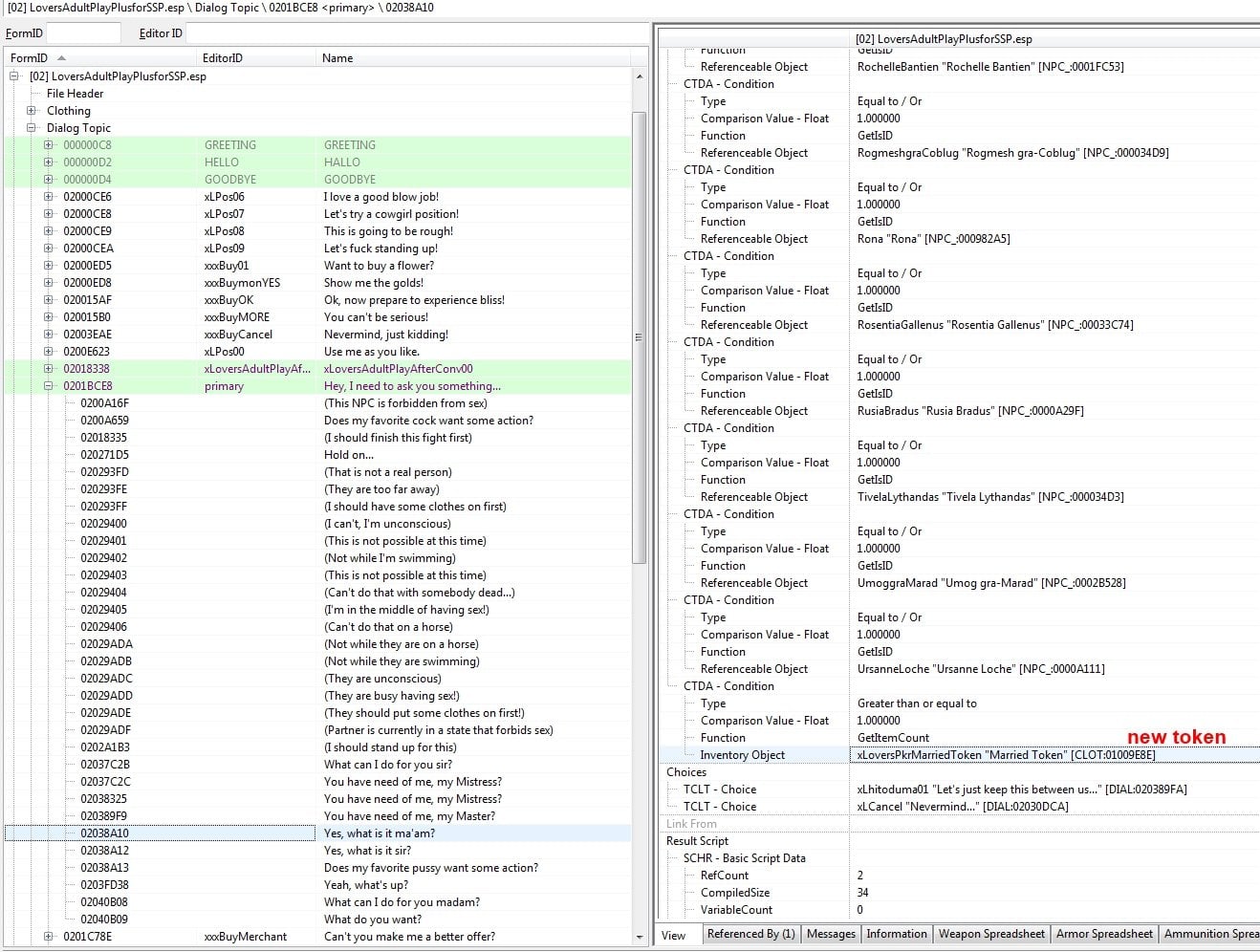The width and height of the screenshot is (1260, 952).
Task: Expand the GOODBYE topic 000000D4
Action: pyautogui.click(x=49, y=180)
